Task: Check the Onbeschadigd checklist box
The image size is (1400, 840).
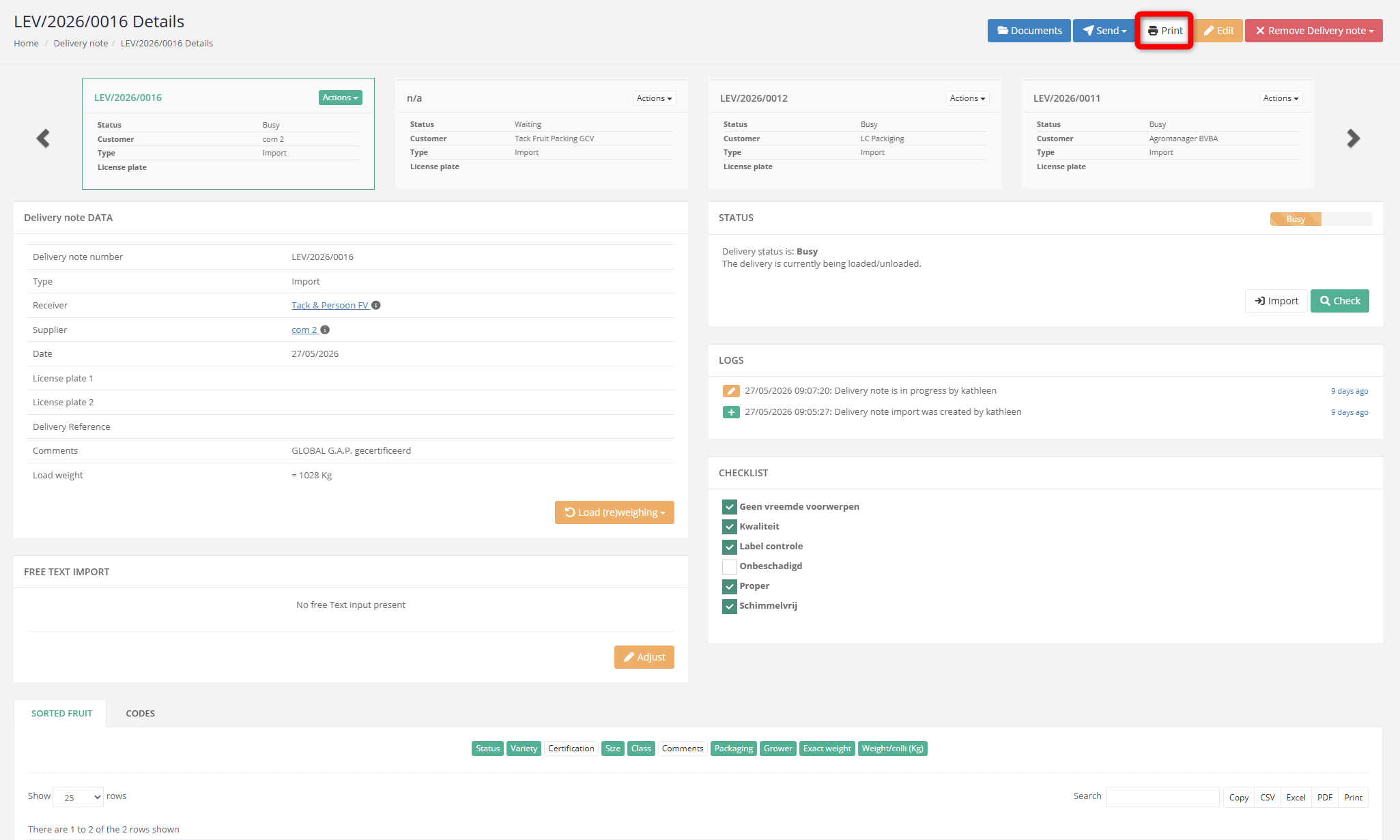Action: tap(729, 566)
